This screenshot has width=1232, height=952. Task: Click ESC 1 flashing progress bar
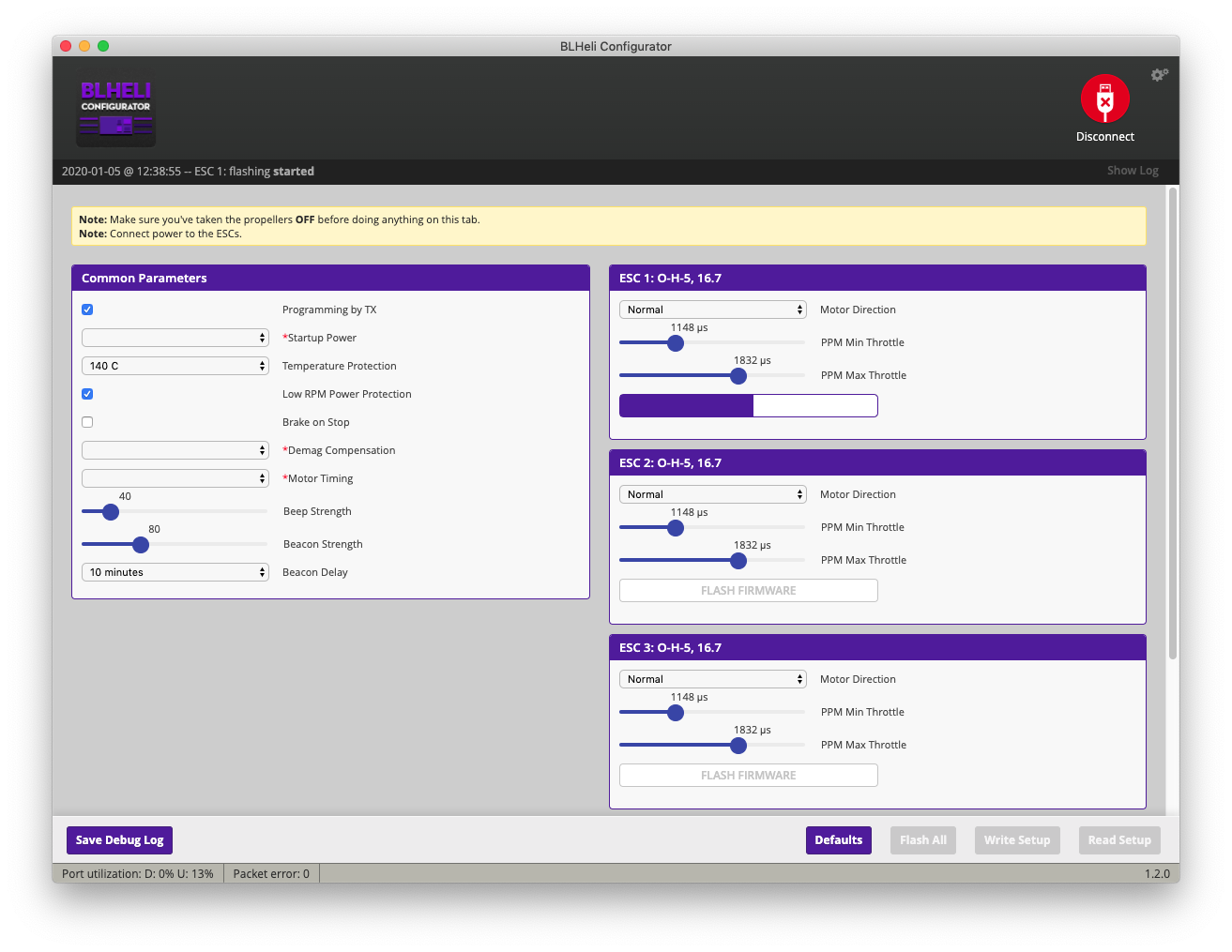749,405
